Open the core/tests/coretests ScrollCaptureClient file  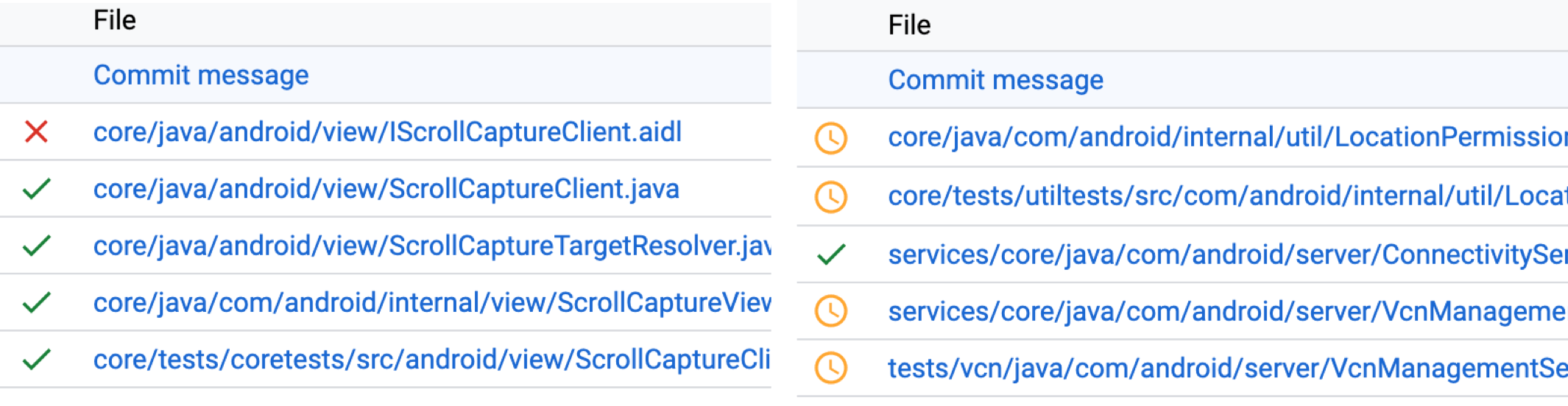point(431,360)
